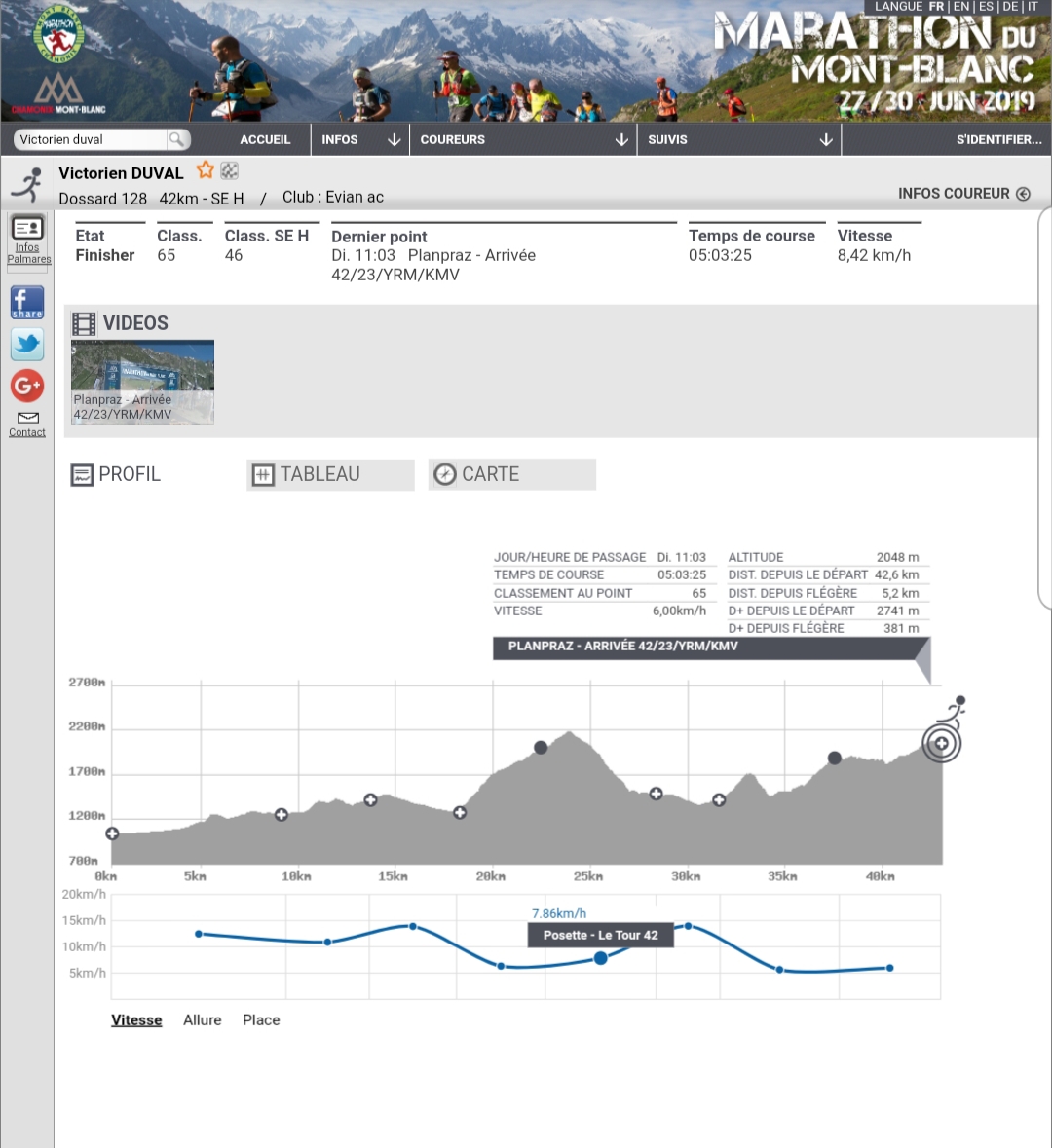Click the checkered finish flag icon
This screenshot has width=1052, height=1148.
point(230,171)
